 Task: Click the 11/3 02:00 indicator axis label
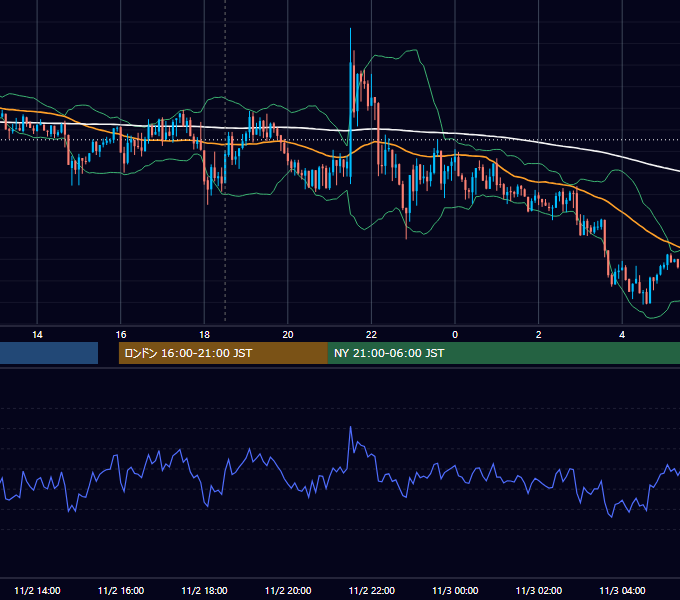tap(539, 590)
